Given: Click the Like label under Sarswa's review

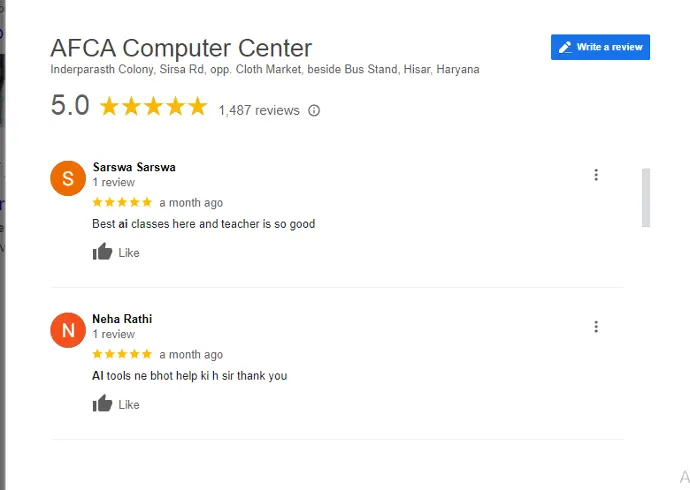Looking at the screenshot, I should coord(129,253).
